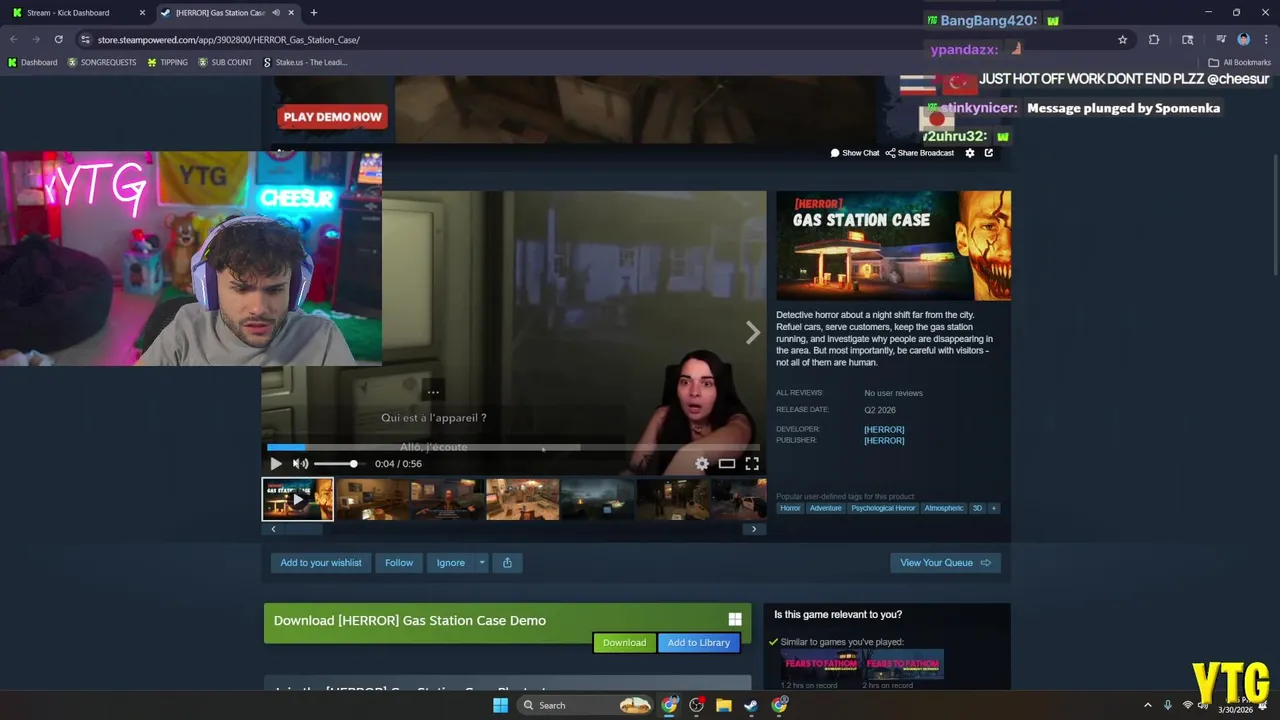
Task: Show the broadcast chat
Action: click(x=855, y=153)
